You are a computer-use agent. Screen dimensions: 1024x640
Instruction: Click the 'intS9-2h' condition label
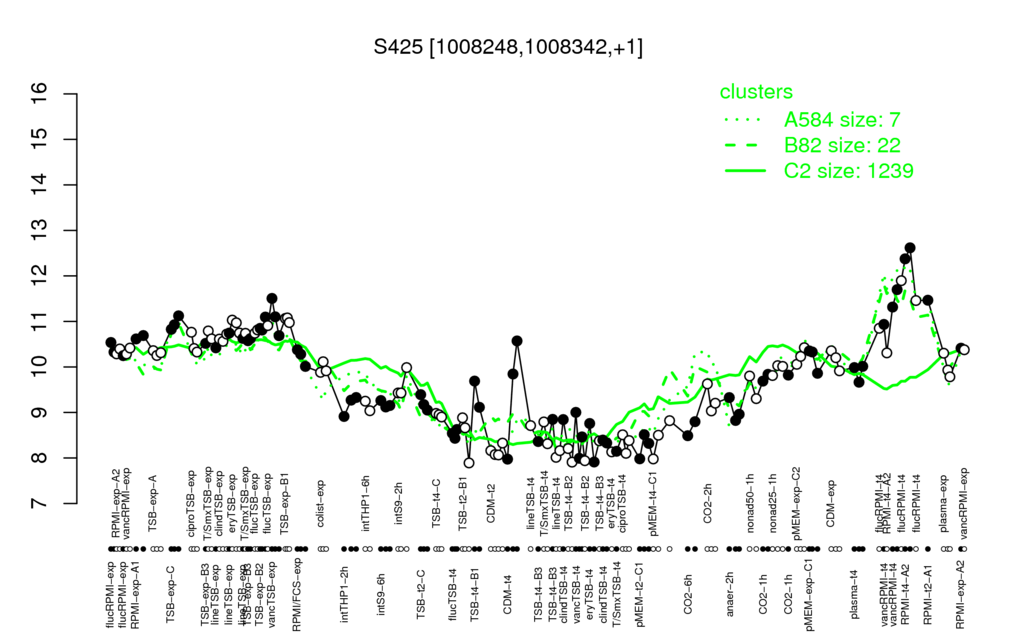pyautogui.click(x=399, y=505)
